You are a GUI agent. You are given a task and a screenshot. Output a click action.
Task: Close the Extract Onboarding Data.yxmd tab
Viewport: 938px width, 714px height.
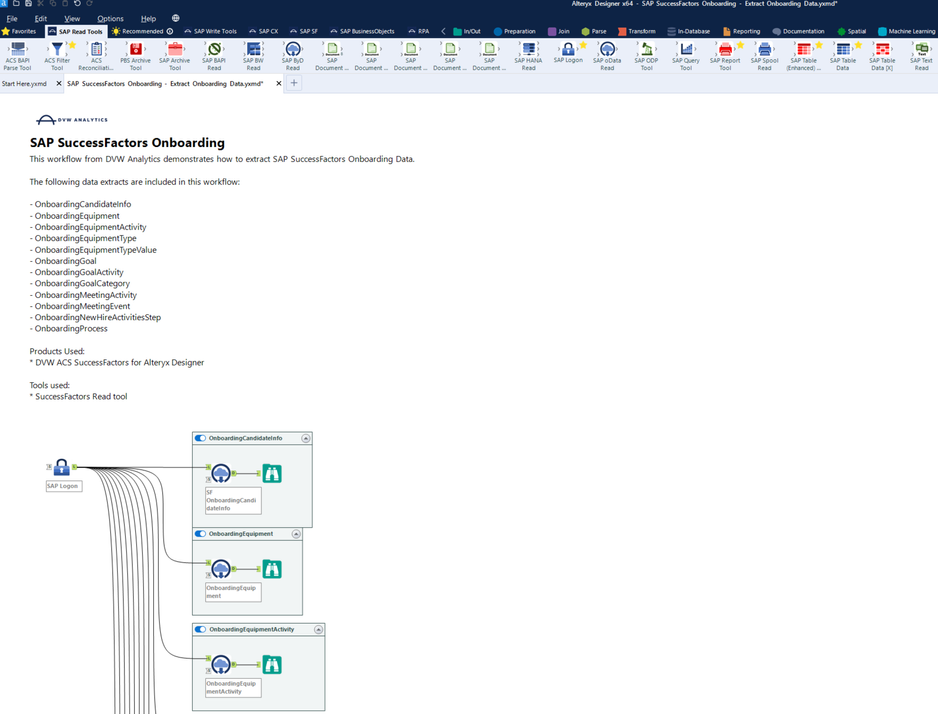(x=278, y=84)
